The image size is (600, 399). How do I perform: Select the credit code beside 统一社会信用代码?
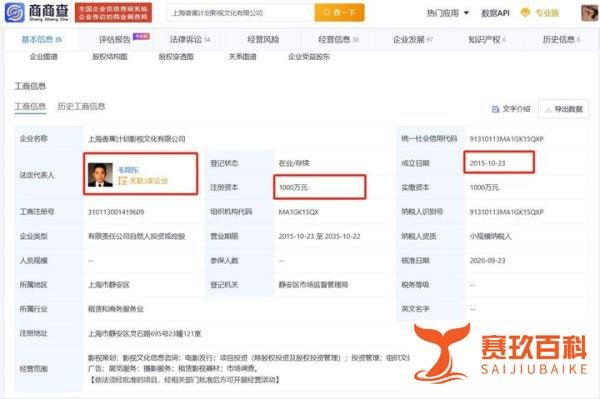507,139
